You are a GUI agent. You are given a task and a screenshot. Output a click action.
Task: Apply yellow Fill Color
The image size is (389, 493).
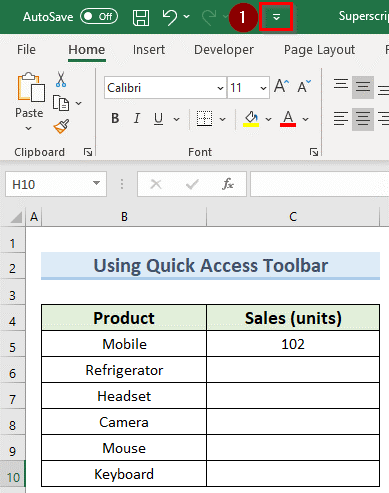tap(251, 118)
